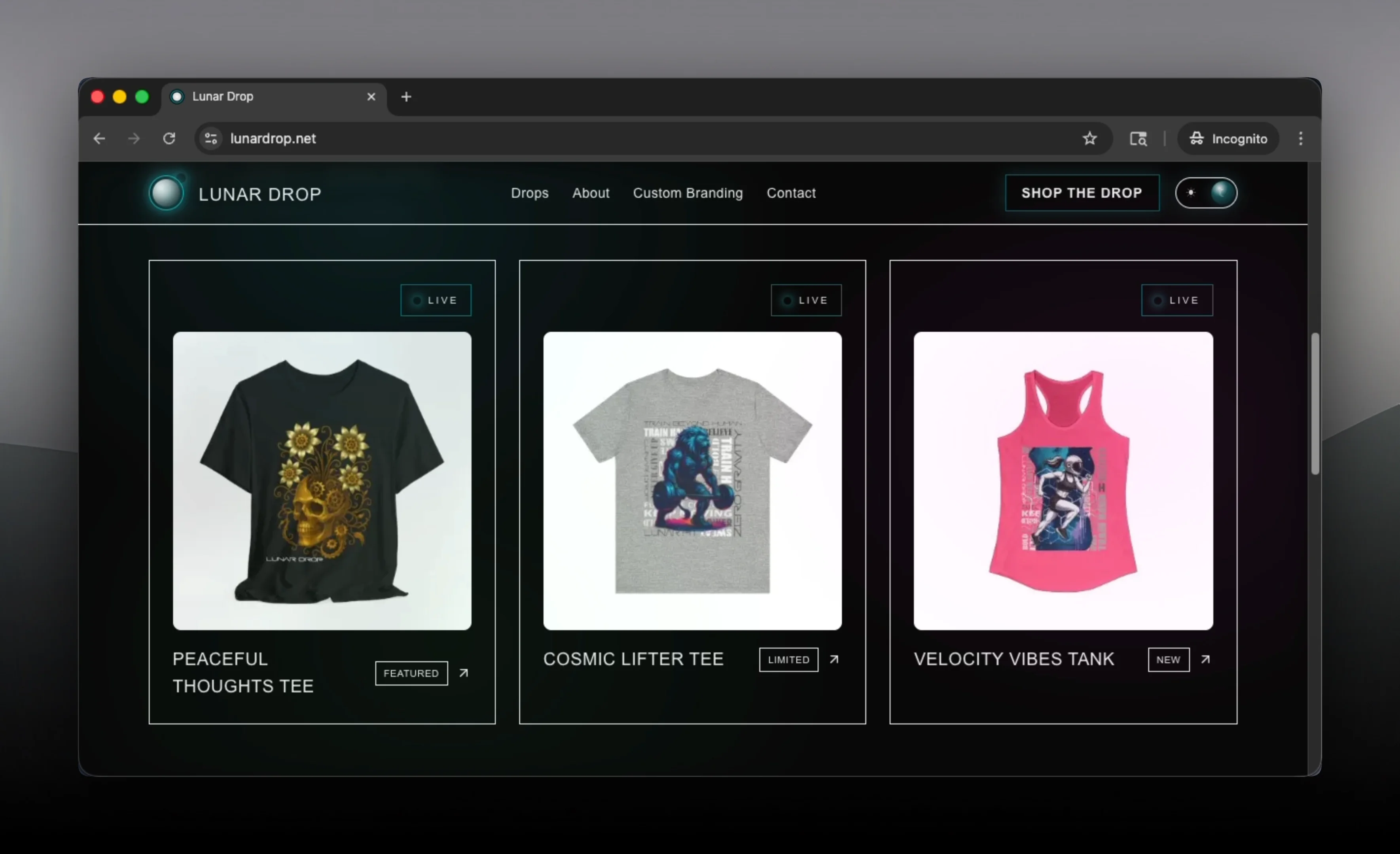Bookmark this page with the star icon

pyautogui.click(x=1089, y=138)
